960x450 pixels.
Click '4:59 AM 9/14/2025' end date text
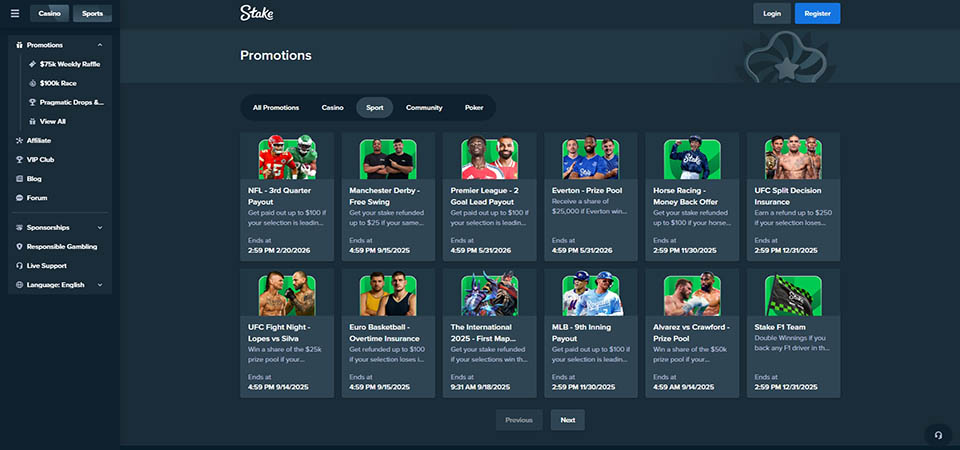683,387
